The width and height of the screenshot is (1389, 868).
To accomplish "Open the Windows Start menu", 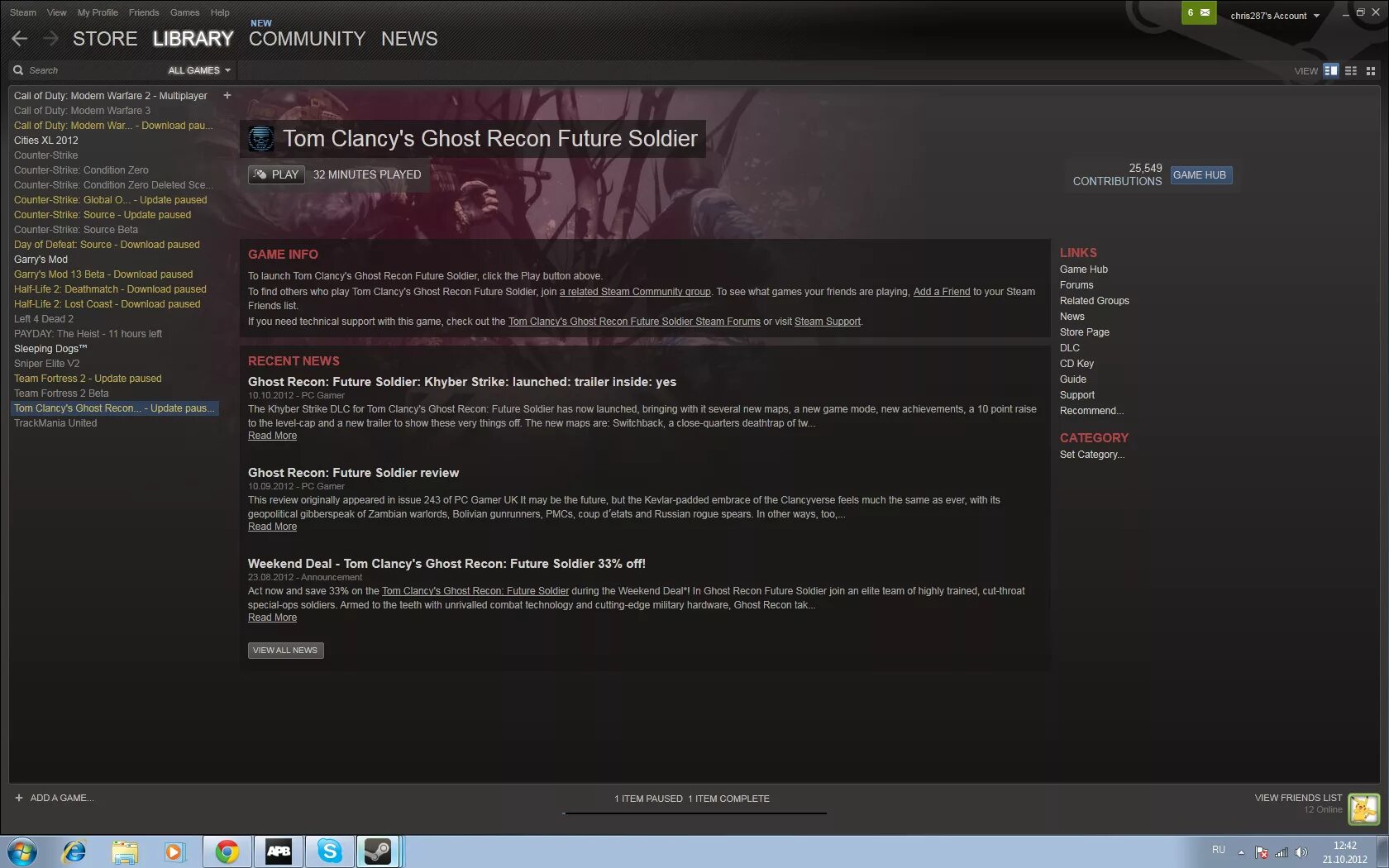I will [x=22, y=851].
